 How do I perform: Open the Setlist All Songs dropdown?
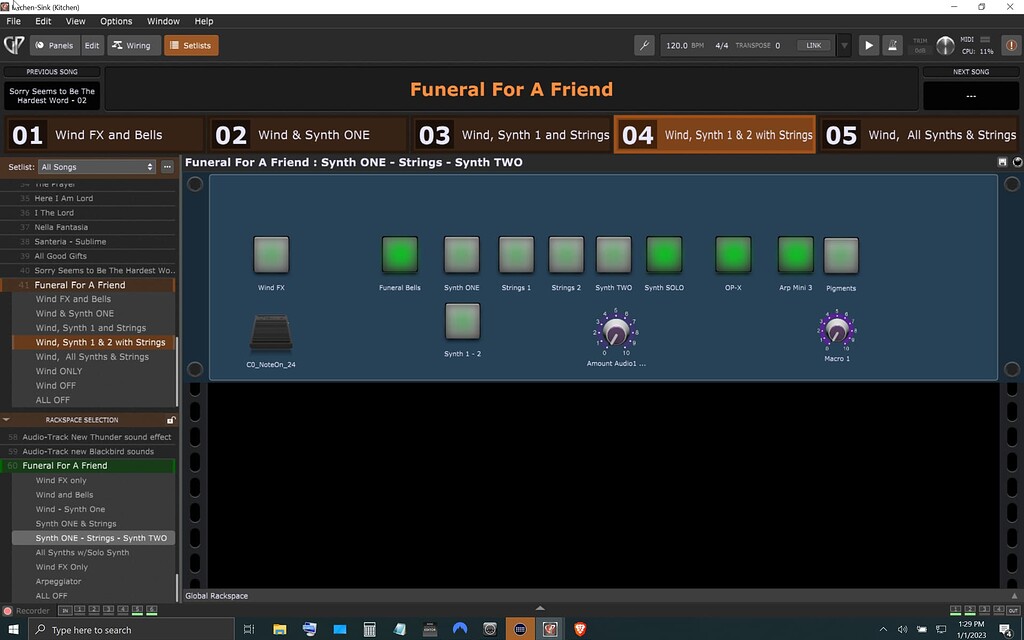[x=96, y=167]
